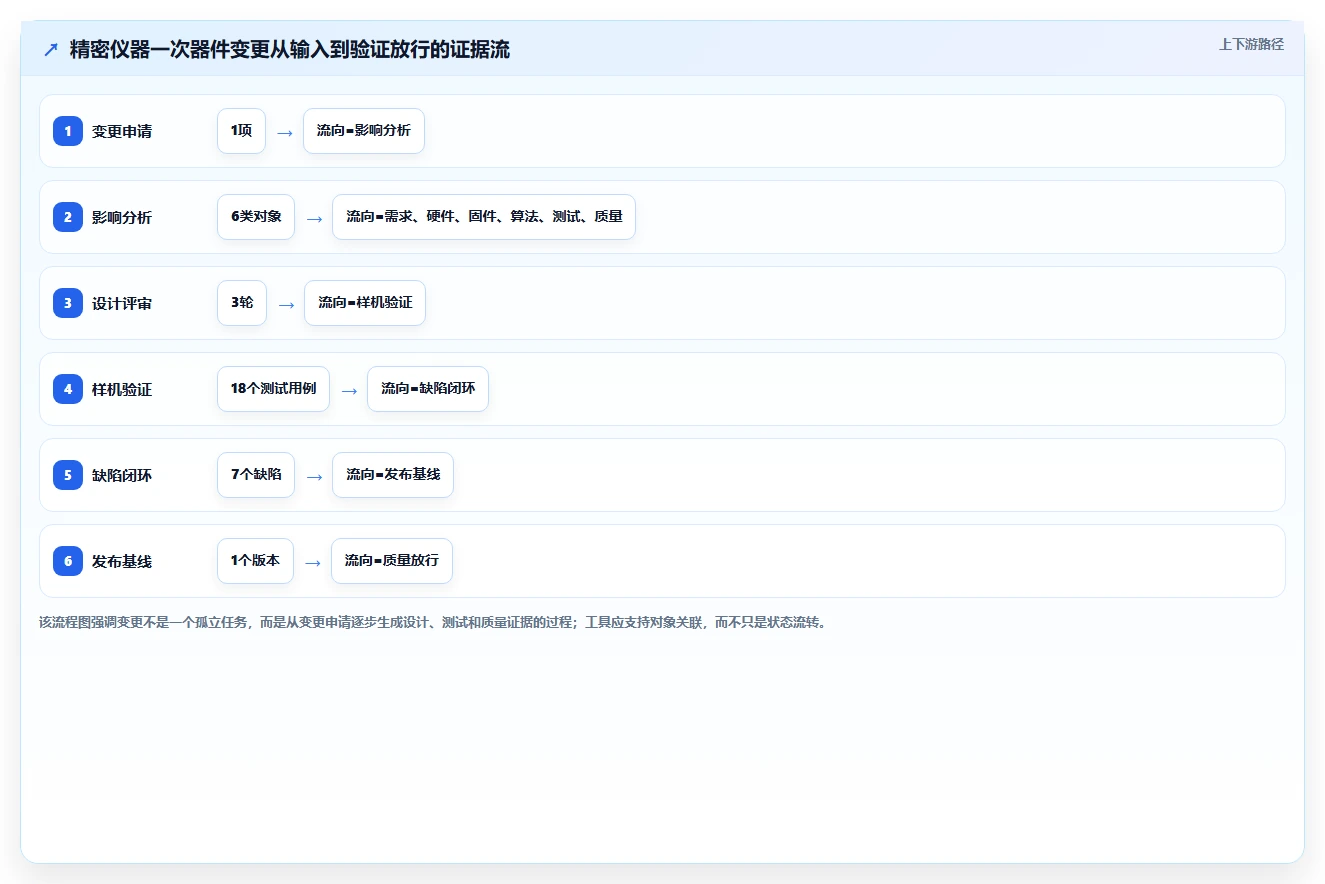Click the number 1 badge beside 变更申请
Viewport: 1325px width, 884px height.
coord(68,131)
